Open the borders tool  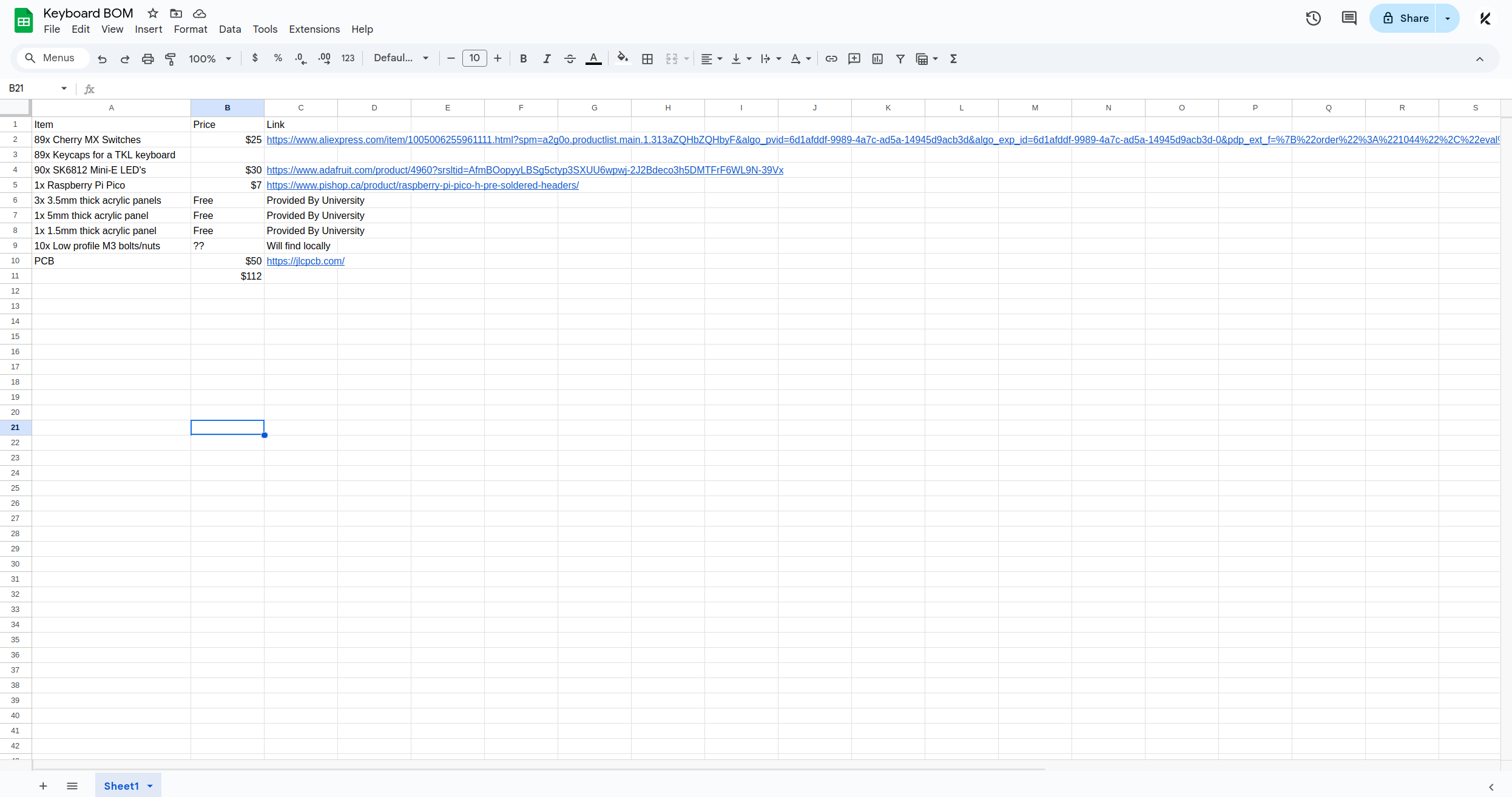pyautogui.click(x=647, y=58)
